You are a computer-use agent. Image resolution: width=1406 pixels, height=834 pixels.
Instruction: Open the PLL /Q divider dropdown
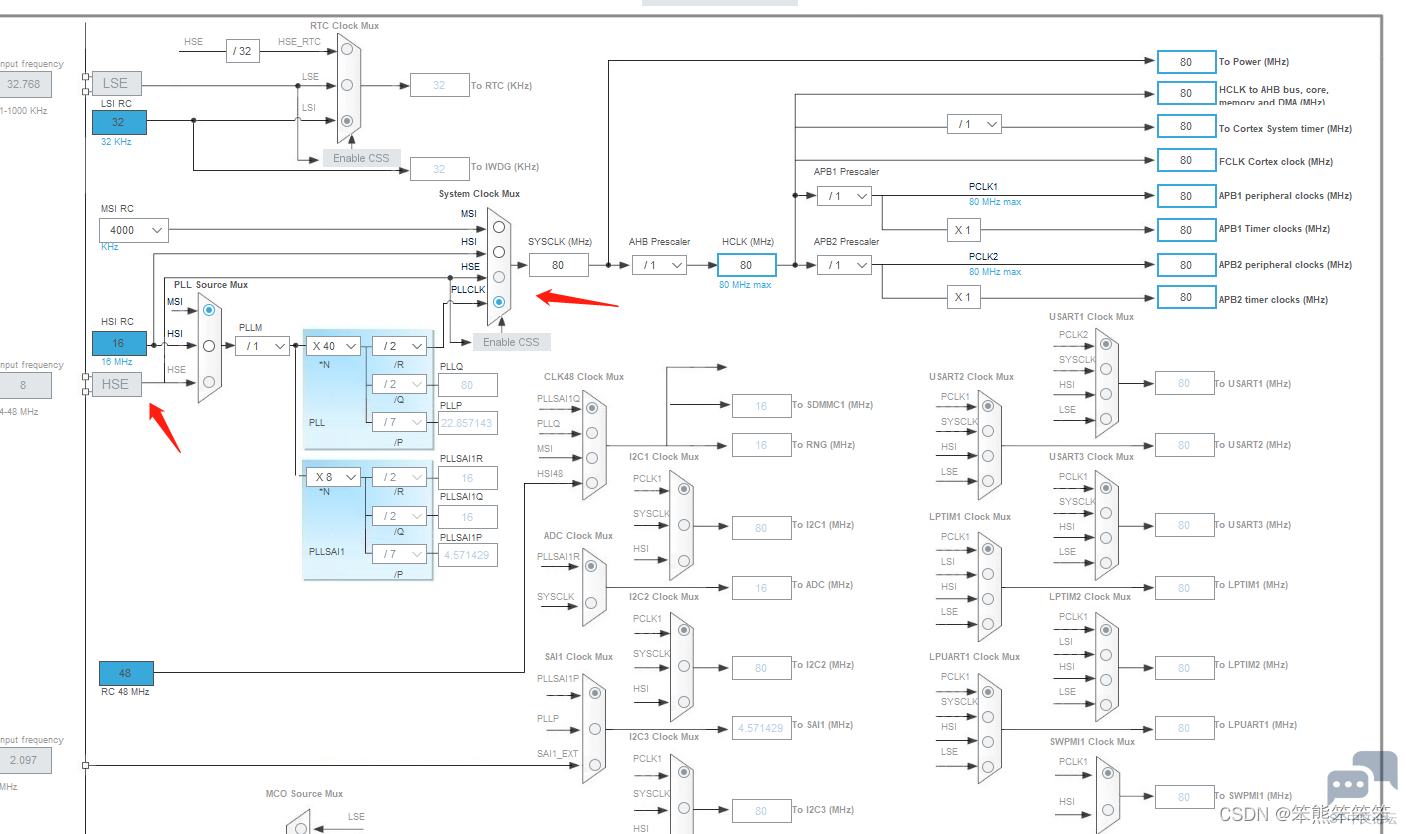tap(399, 384)
